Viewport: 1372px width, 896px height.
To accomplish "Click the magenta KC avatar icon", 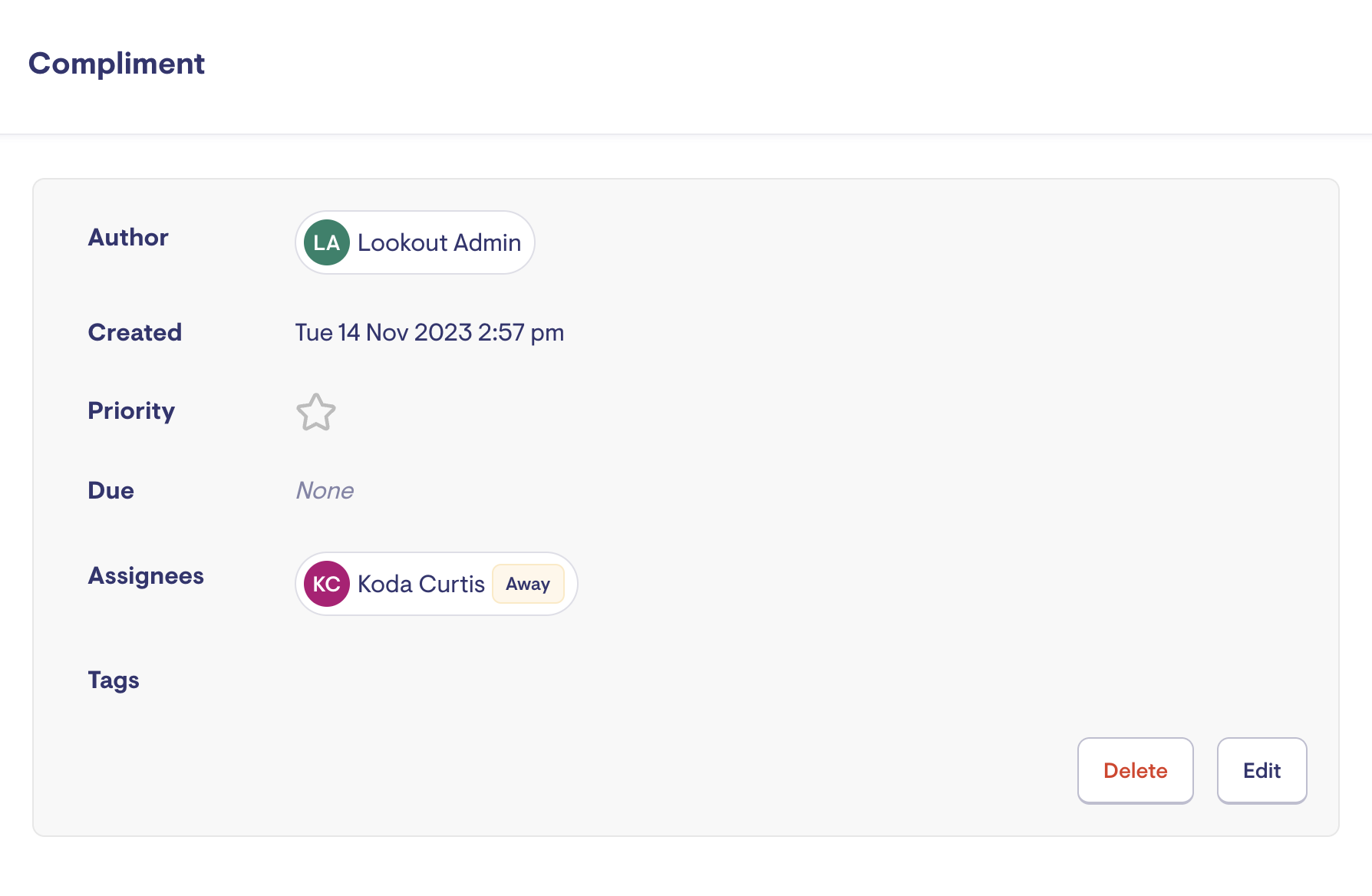I will (x=327, y=584).
